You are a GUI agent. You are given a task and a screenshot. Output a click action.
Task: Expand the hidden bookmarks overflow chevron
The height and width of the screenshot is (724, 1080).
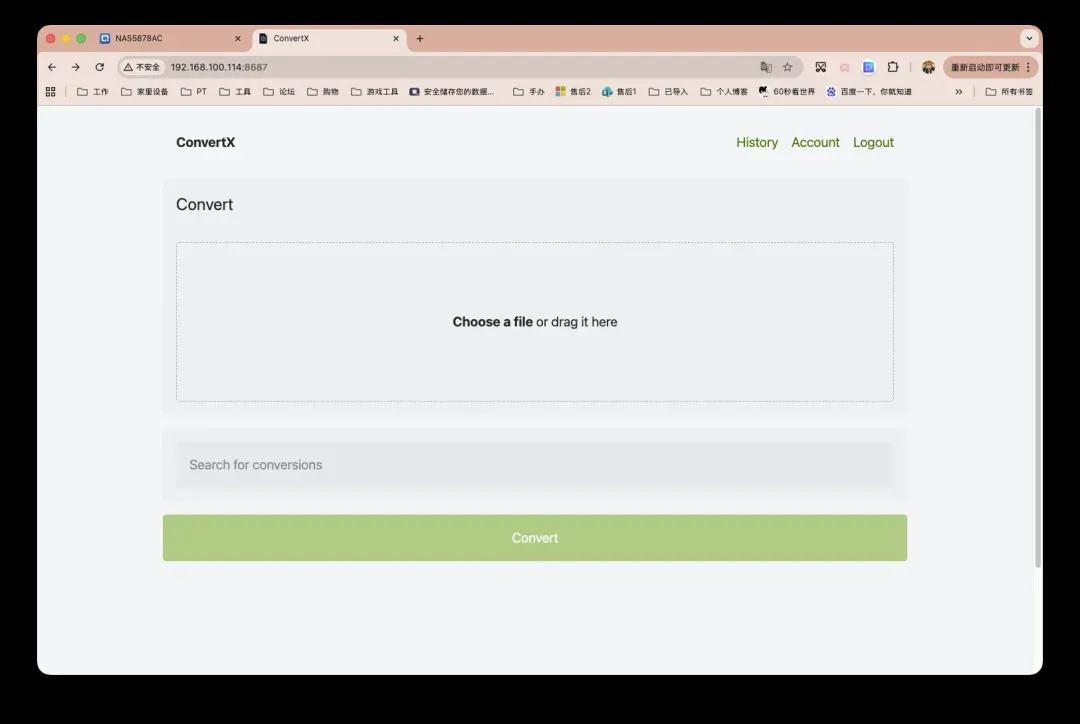(958, 91)
